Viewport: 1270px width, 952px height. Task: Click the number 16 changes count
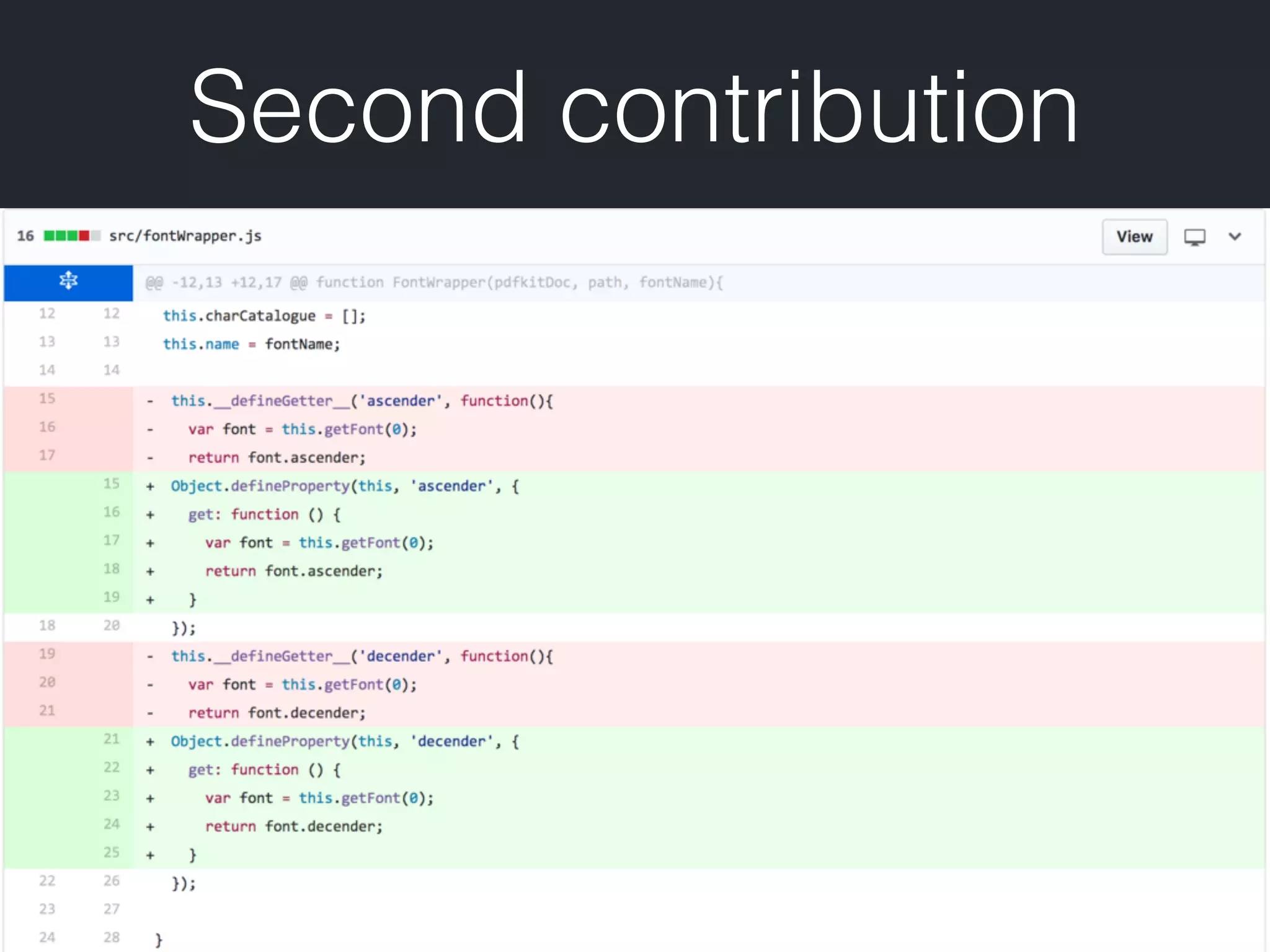[25, 236]
